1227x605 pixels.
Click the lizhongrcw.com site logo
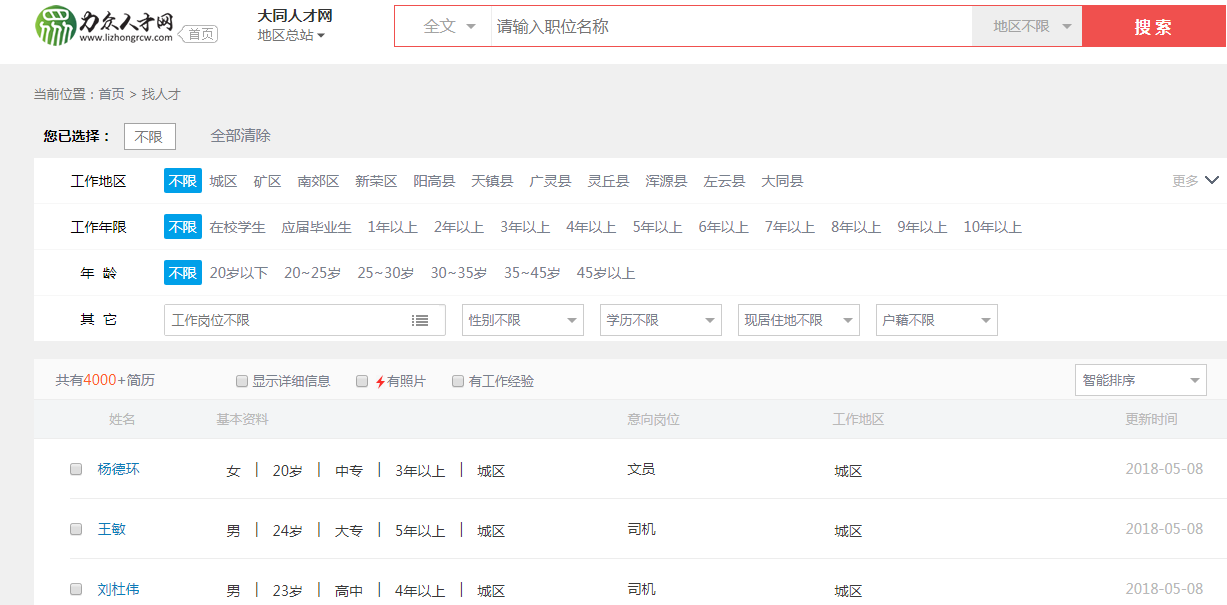[x=105, y=25]
